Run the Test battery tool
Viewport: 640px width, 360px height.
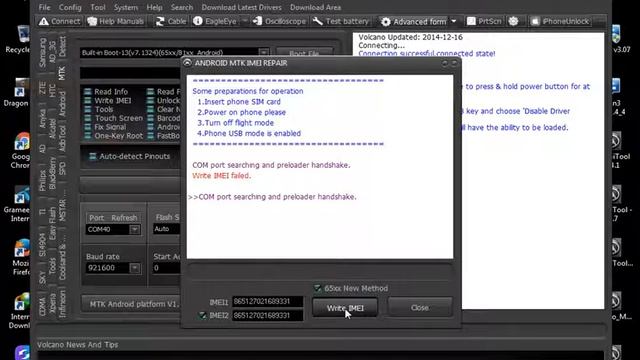[x=341, y=21]
